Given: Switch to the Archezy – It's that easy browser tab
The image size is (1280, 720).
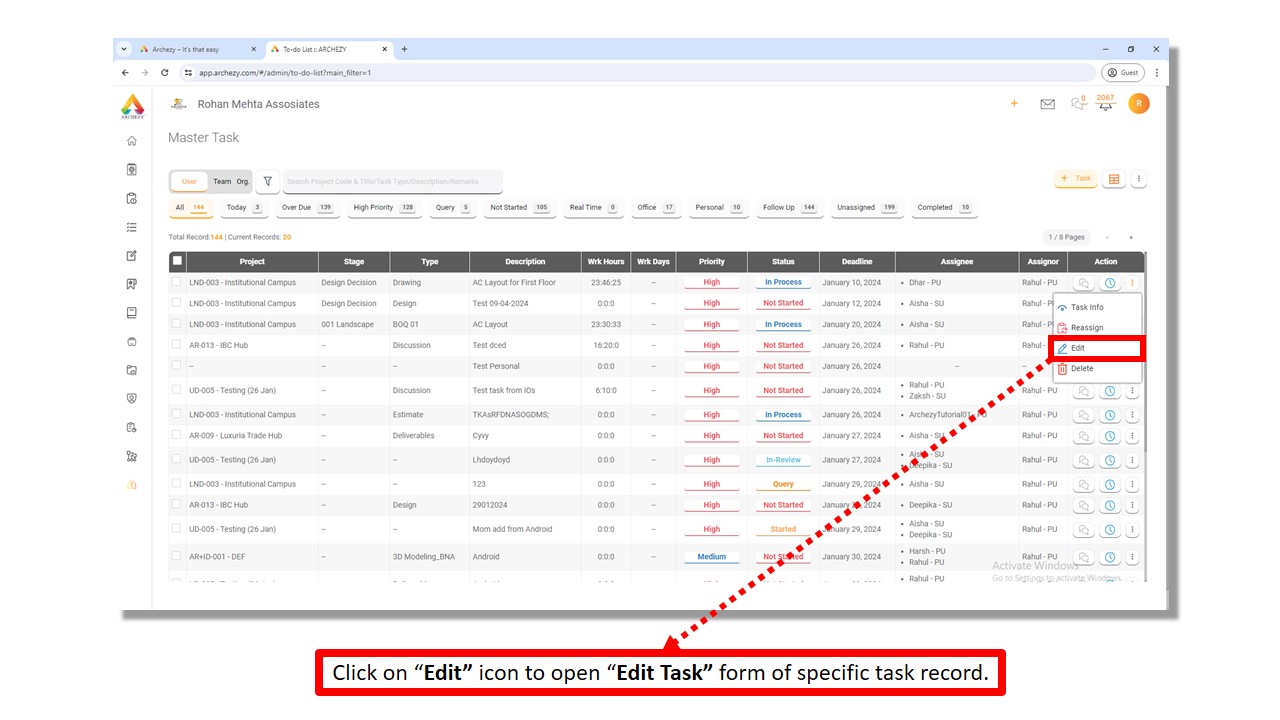Looking at the screenshot, I should pyautogui.click(x=198, y=49).
